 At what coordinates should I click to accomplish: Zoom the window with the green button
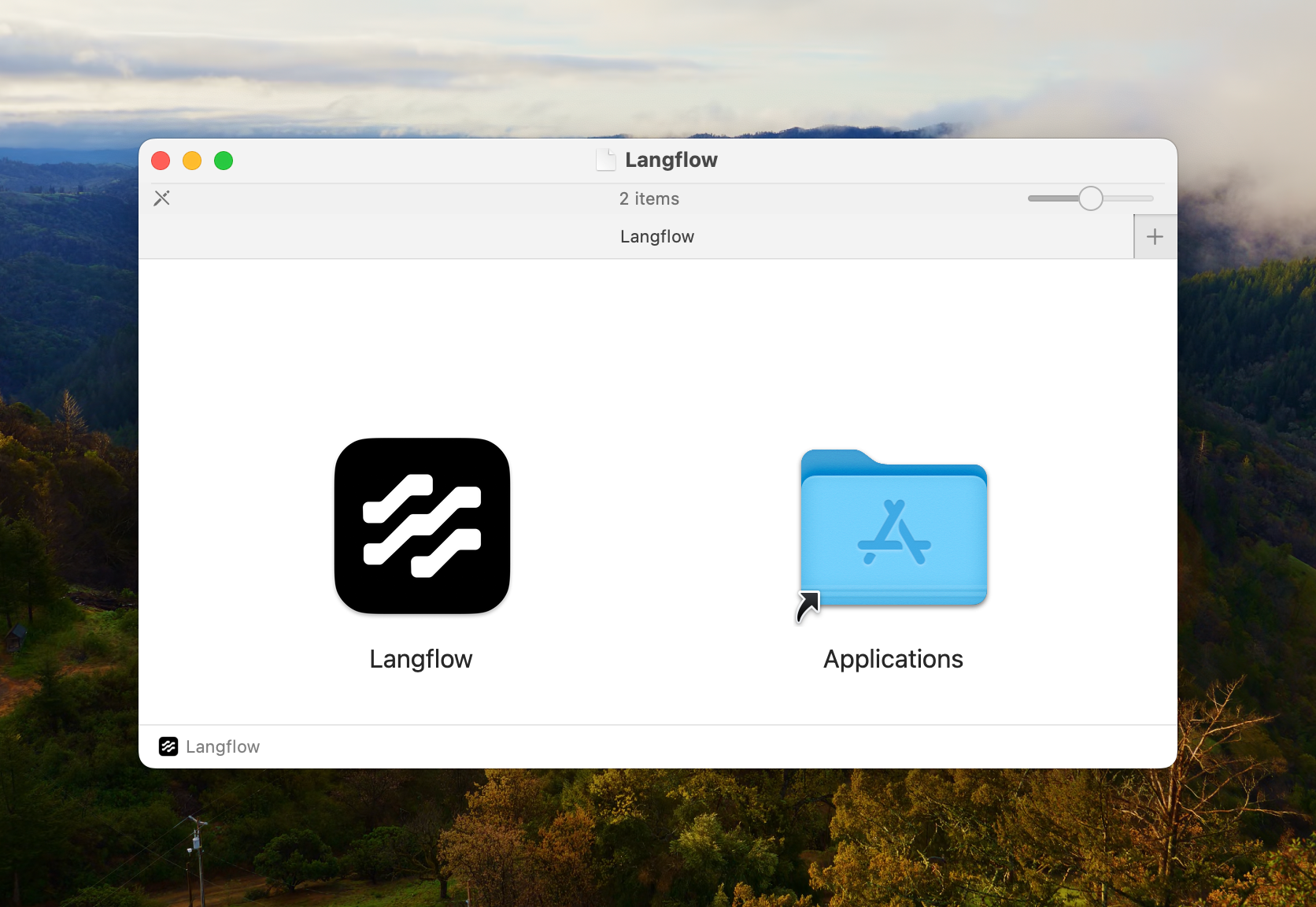click(x=224, y=161)
